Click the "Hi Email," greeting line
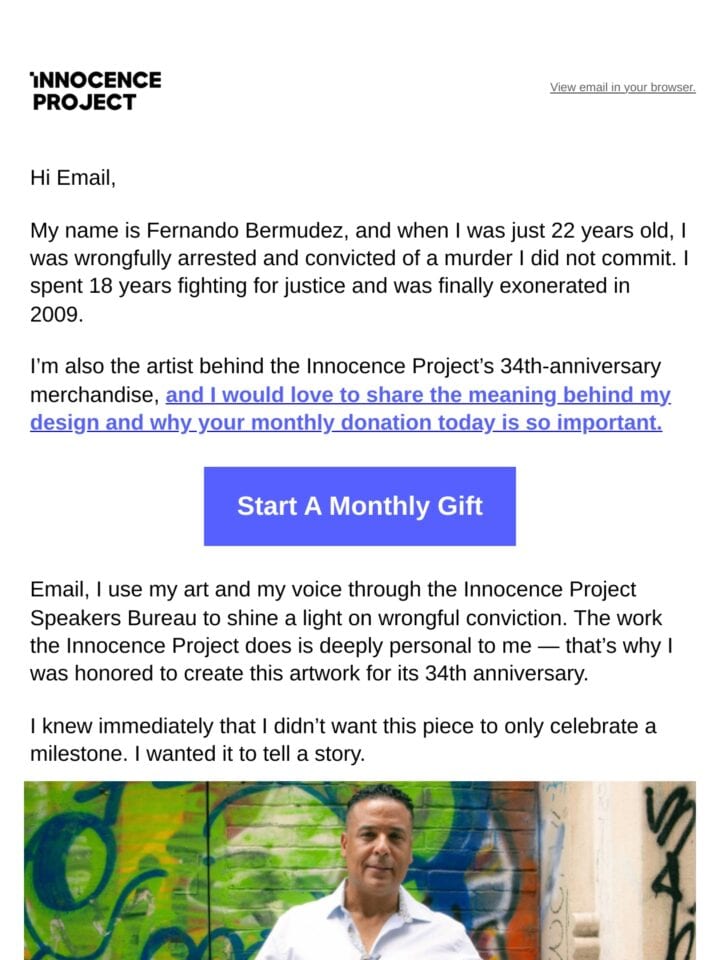The width and height of the screenshot is (720, 960). [73, 178]
